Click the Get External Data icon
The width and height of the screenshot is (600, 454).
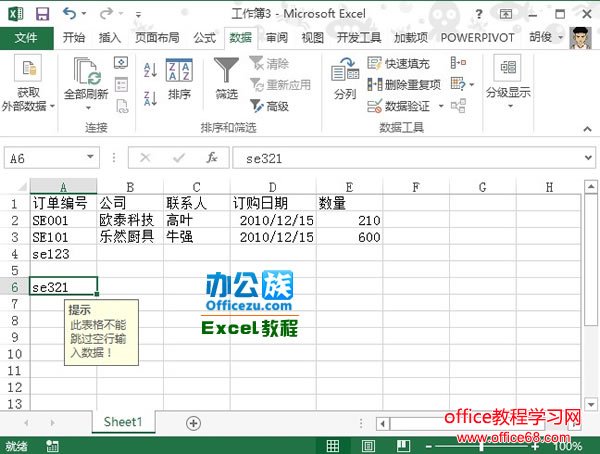coord(28,68)
